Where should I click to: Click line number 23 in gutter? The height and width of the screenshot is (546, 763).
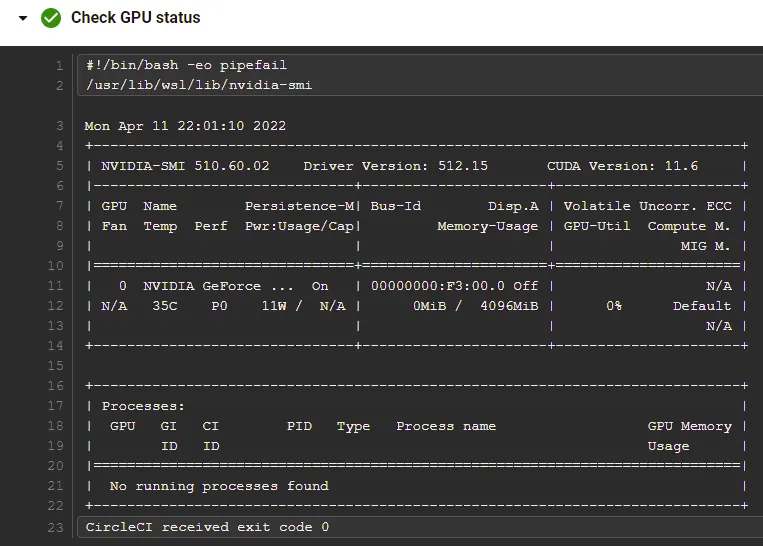[55, 528]
